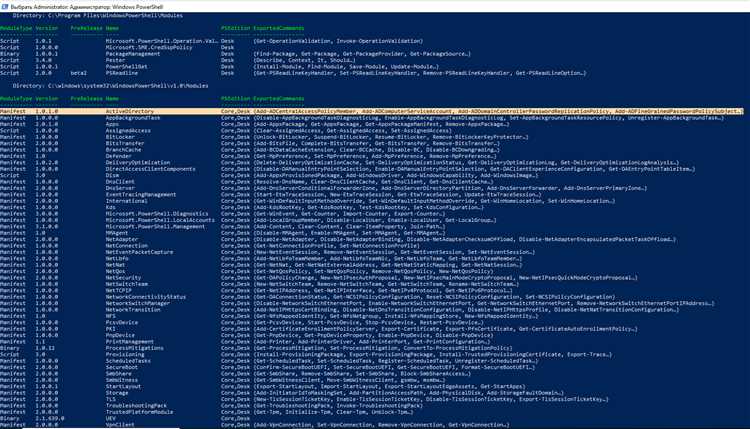The image size is (750, 429).
Task: Click the NetQos module name
Action: coord(115,271)
